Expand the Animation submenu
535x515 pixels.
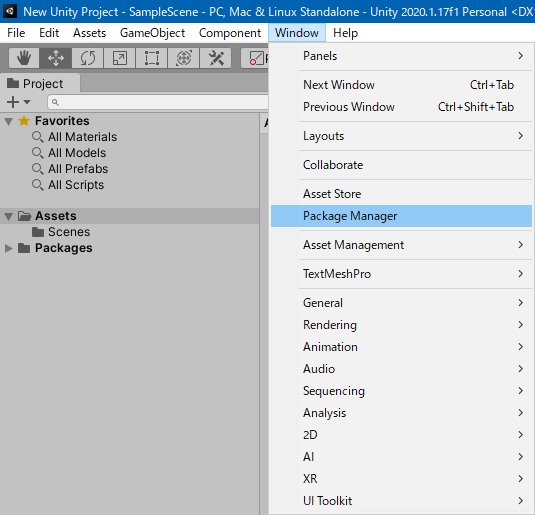[401, 347]
